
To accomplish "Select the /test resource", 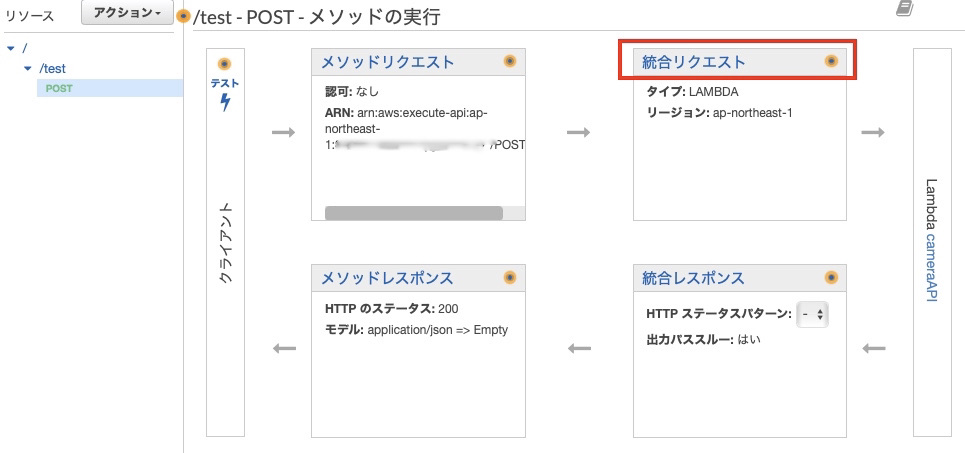I will [52, 69].
